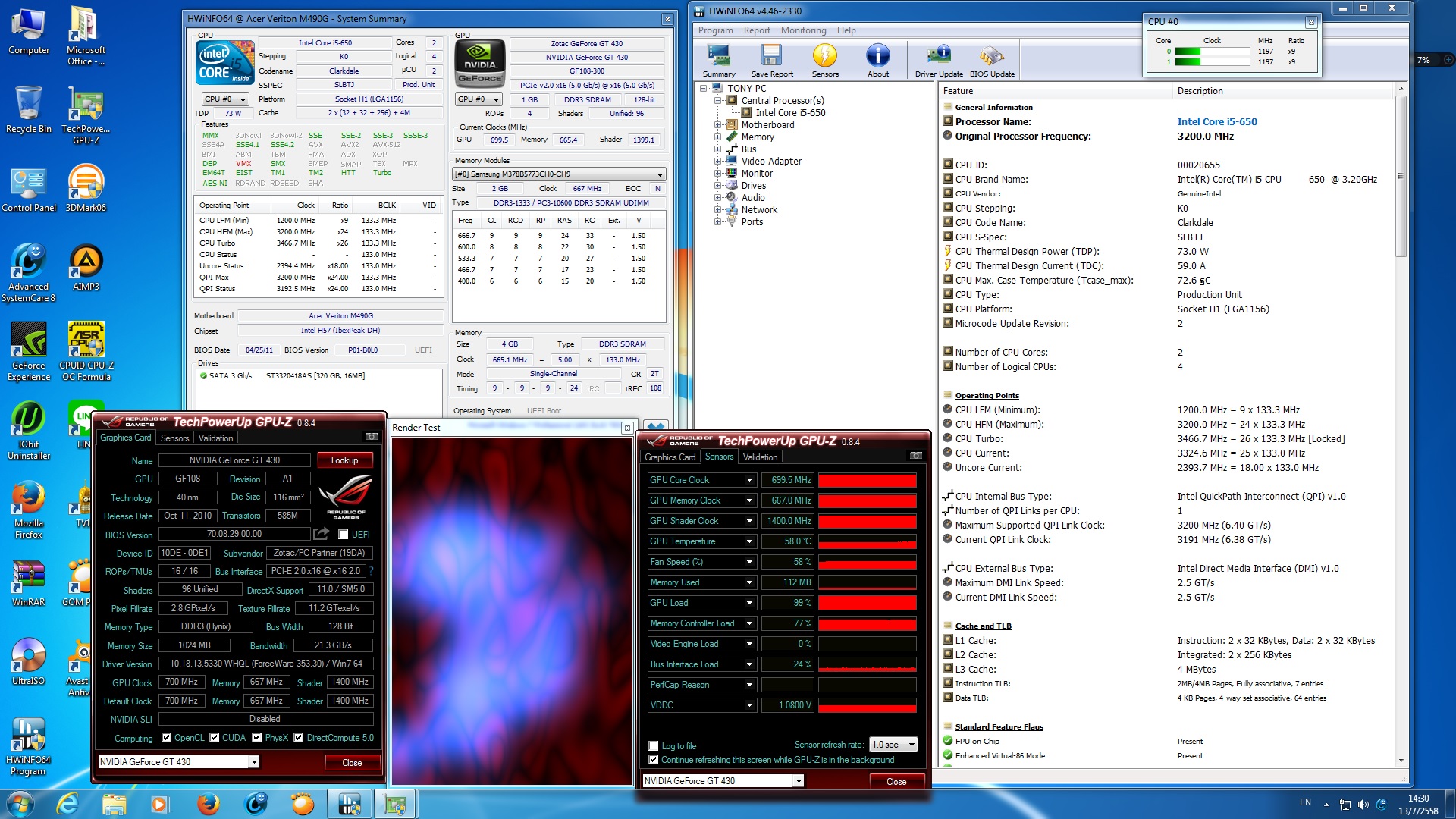Open the Monitoring menu
Screen dimensions: 1456x819
tap(803, 30)
